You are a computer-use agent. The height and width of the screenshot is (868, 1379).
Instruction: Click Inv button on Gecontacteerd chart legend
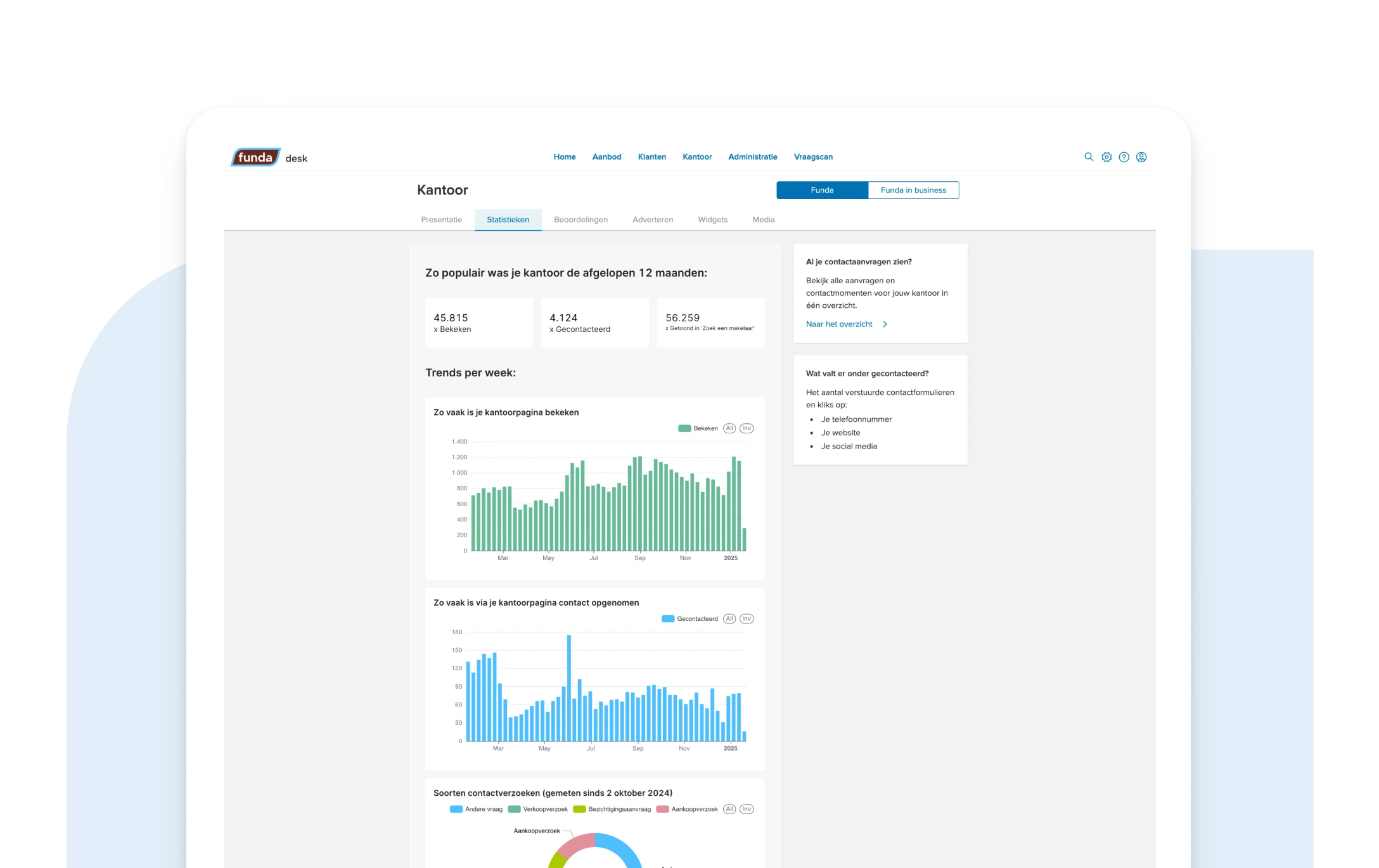(x=747, y=619)
